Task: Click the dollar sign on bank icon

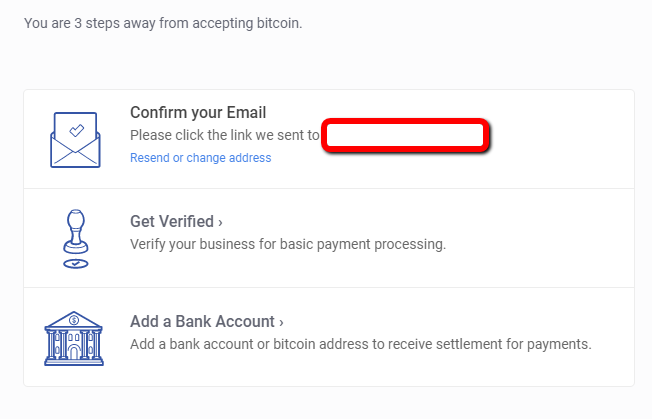Action: point(74,320)
